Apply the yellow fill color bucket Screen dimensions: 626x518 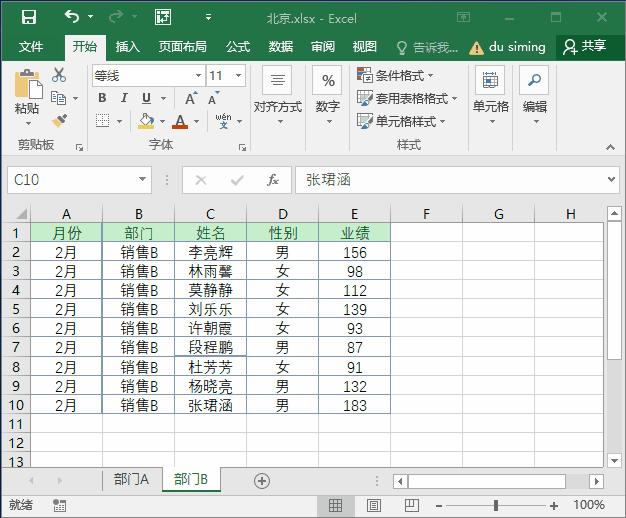(x=146, y=121)
